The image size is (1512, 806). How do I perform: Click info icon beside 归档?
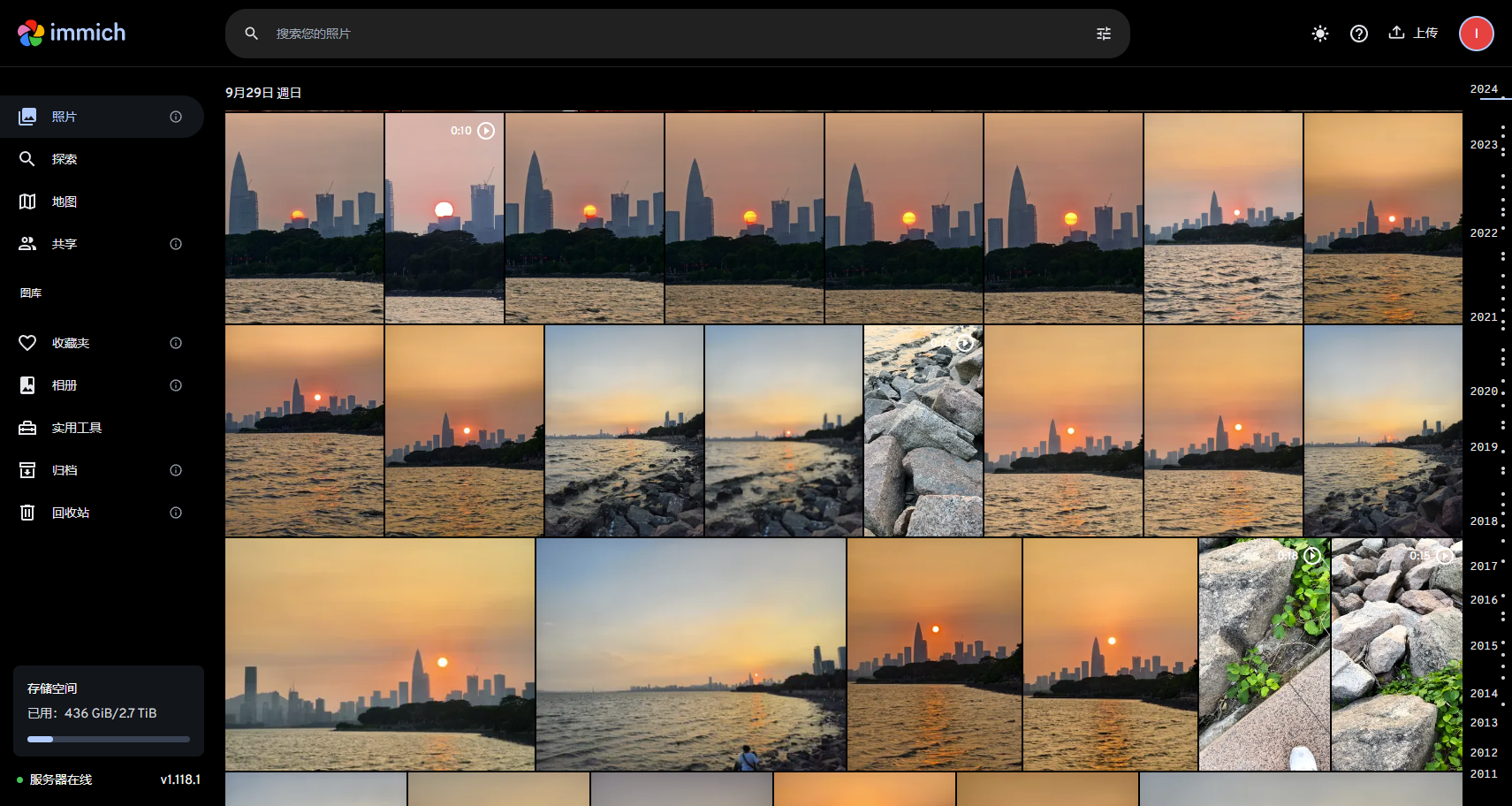click(x=176, y=470)
